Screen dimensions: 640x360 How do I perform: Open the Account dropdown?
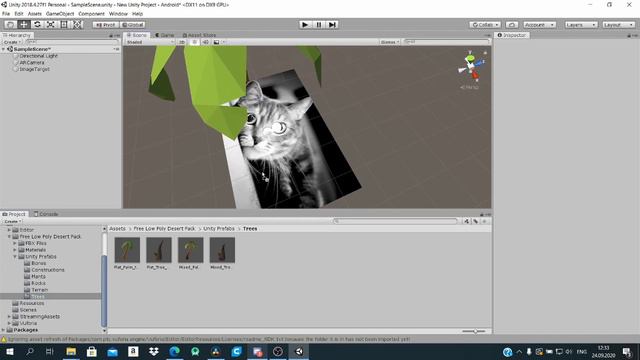point(539,25)
